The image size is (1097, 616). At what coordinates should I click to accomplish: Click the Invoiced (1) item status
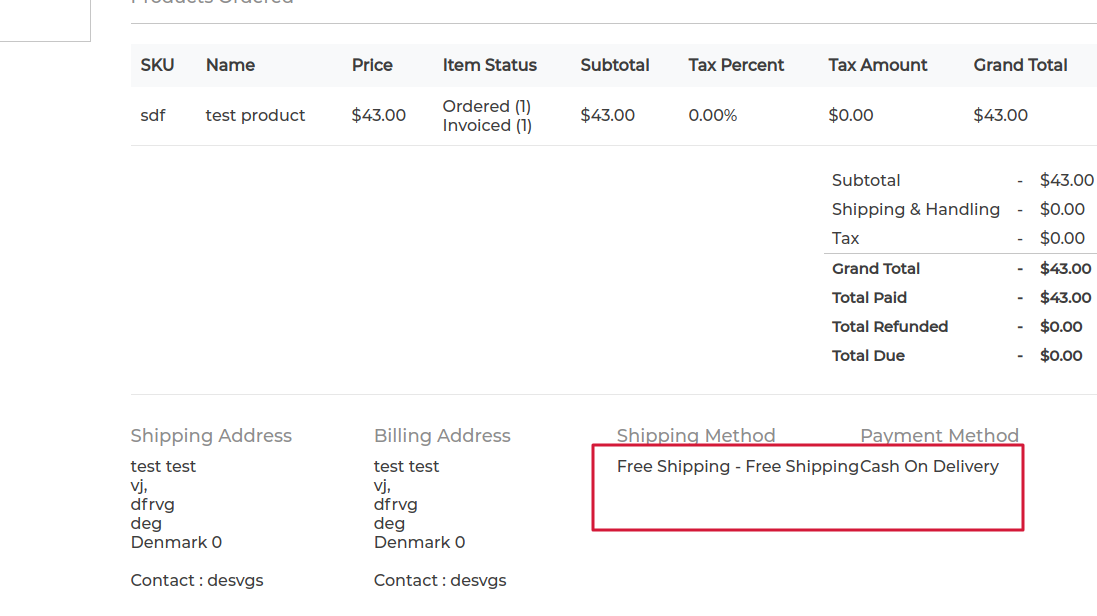point(487,125)
